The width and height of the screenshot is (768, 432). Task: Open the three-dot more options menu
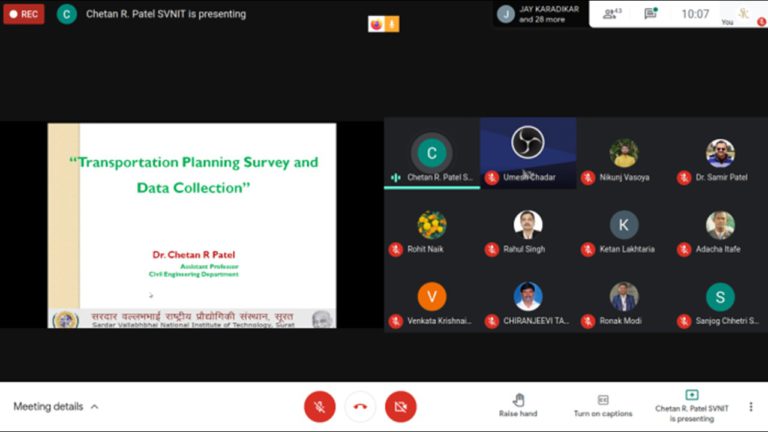coord(751,407)
